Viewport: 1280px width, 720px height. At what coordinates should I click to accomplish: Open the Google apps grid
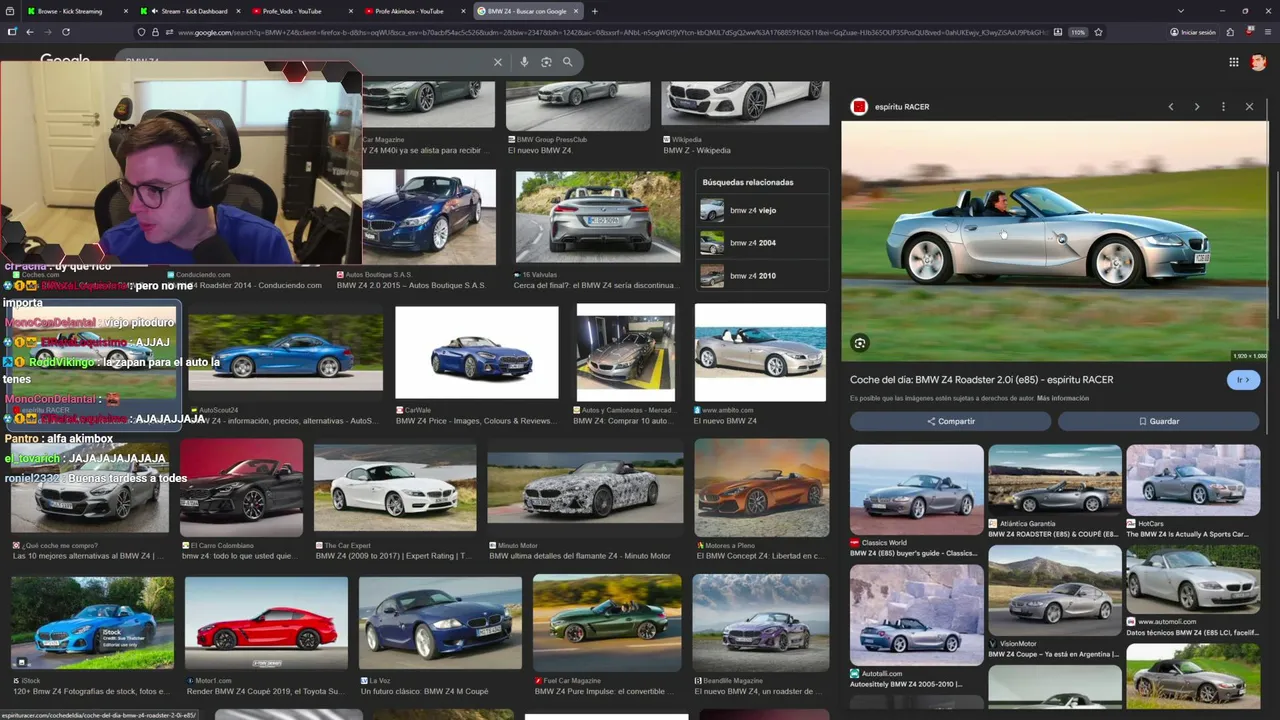[x=1234, y=62]
